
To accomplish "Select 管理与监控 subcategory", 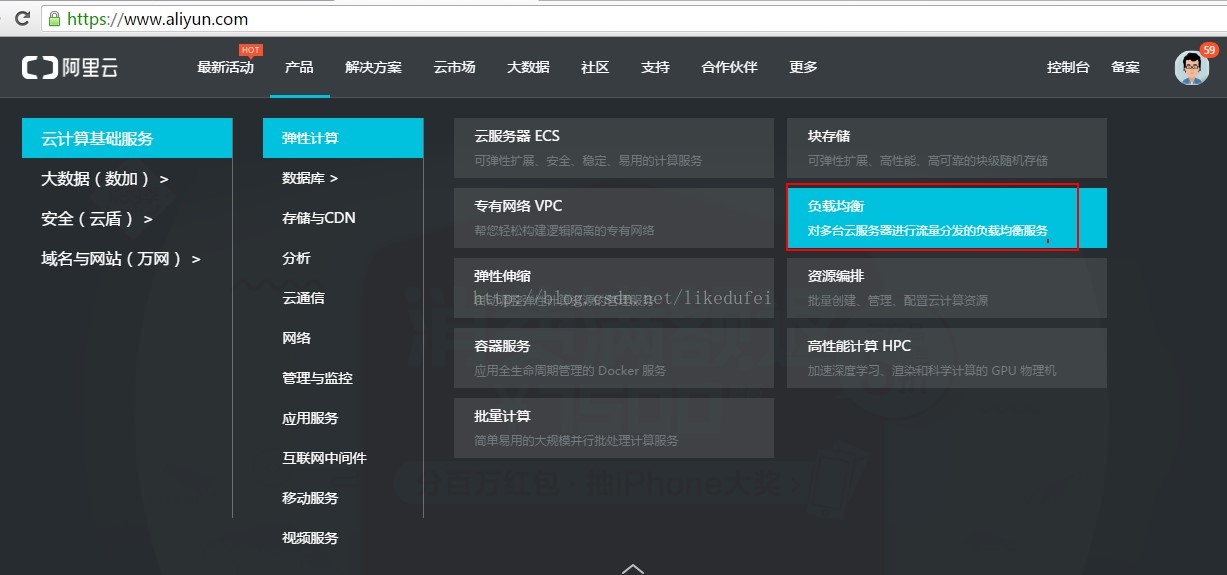I will tap(317, 378).
